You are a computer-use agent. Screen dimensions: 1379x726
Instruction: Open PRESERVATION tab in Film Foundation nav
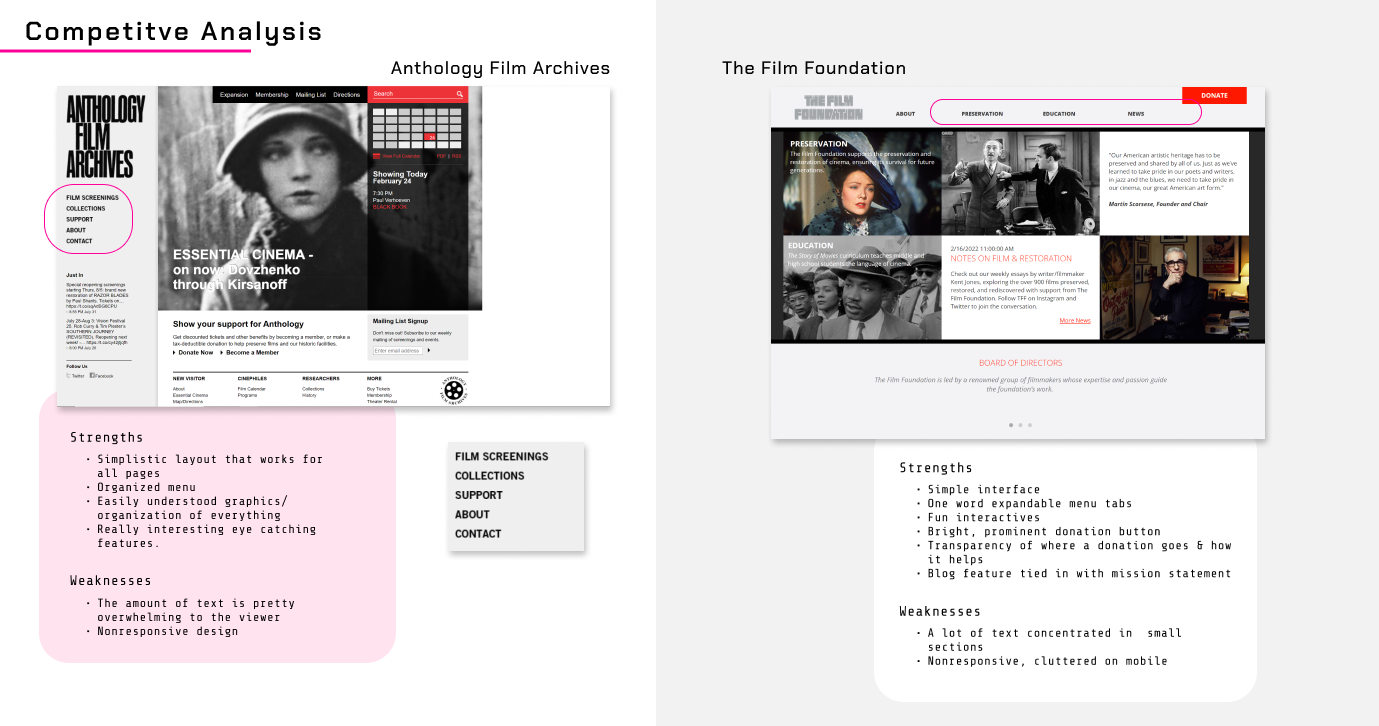(982, 114)
